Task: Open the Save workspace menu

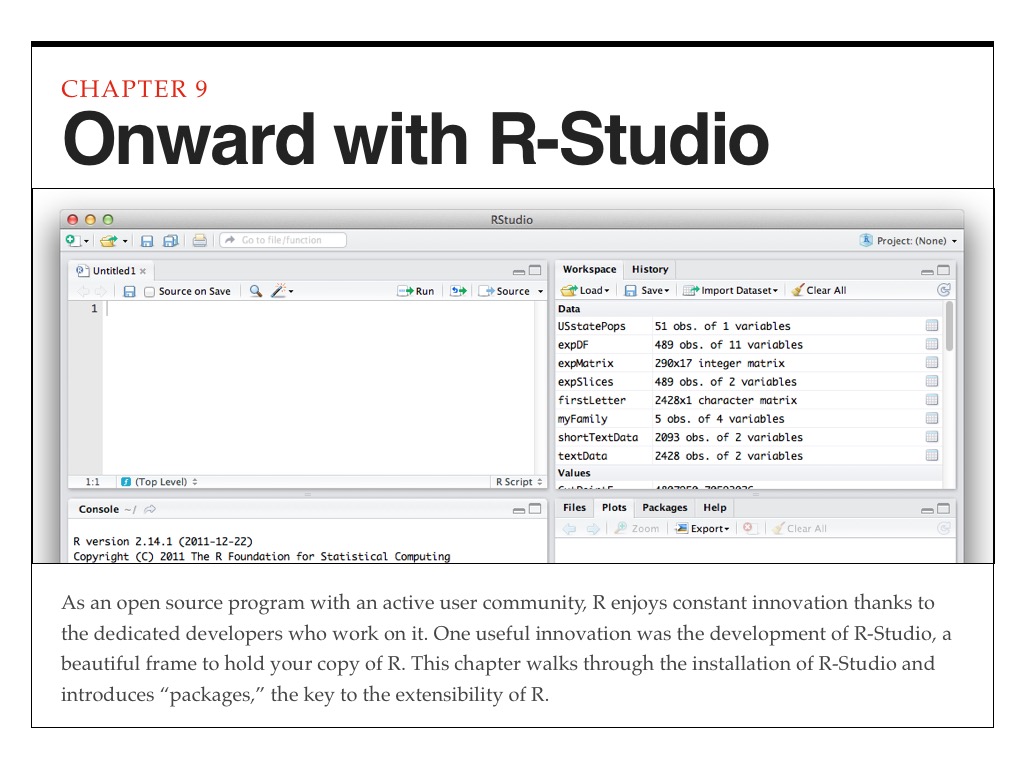Action: tap(647, 290)
